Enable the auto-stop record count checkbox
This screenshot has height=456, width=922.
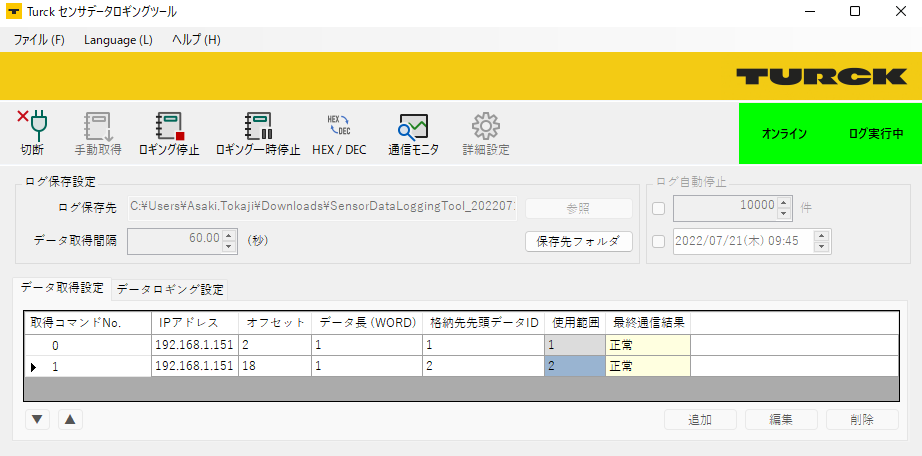(658, 208)
